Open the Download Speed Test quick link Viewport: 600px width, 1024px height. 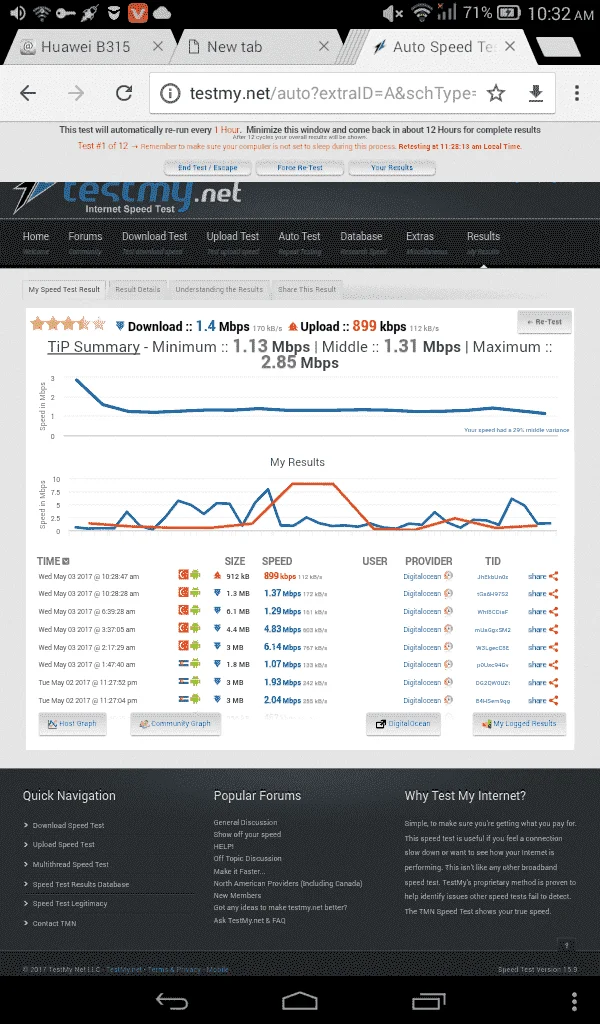[69, 825]
